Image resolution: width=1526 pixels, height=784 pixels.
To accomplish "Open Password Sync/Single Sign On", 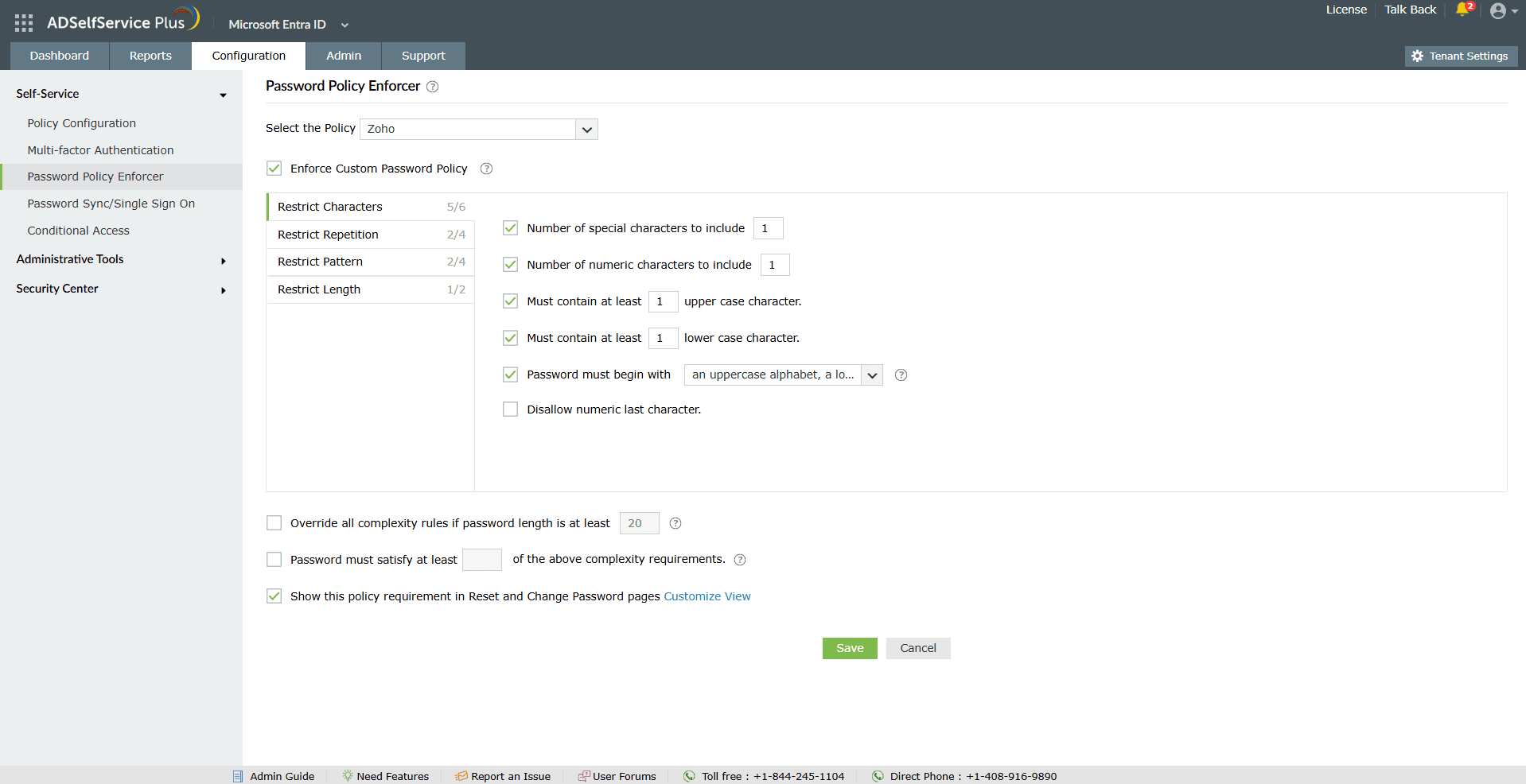I will click(x=111, y=204).
